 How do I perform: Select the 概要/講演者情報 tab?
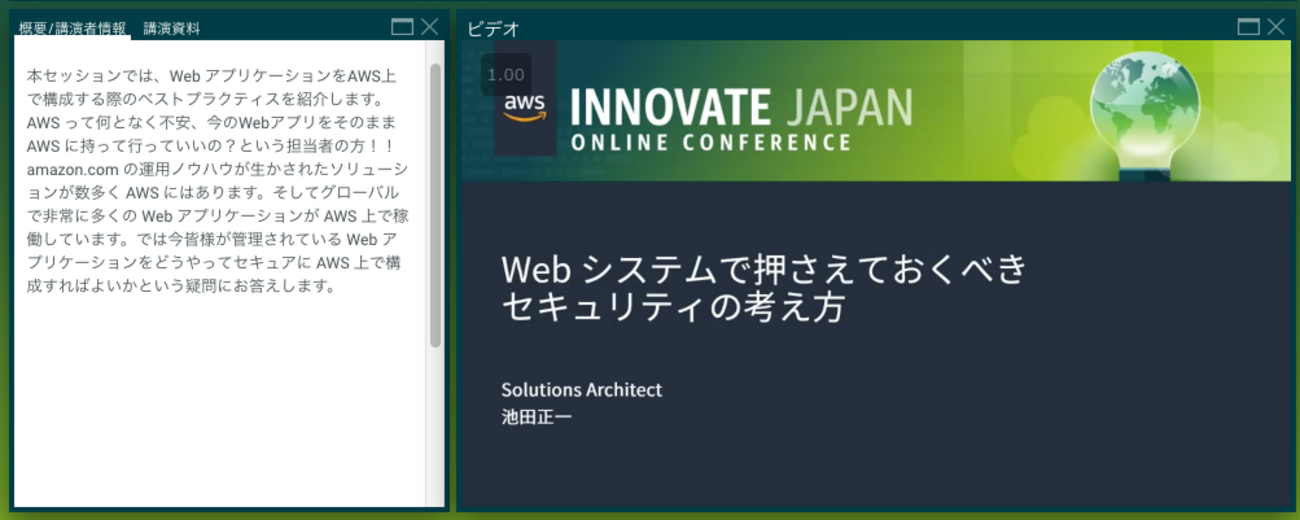pyautogui.click(x=72, y=28)
